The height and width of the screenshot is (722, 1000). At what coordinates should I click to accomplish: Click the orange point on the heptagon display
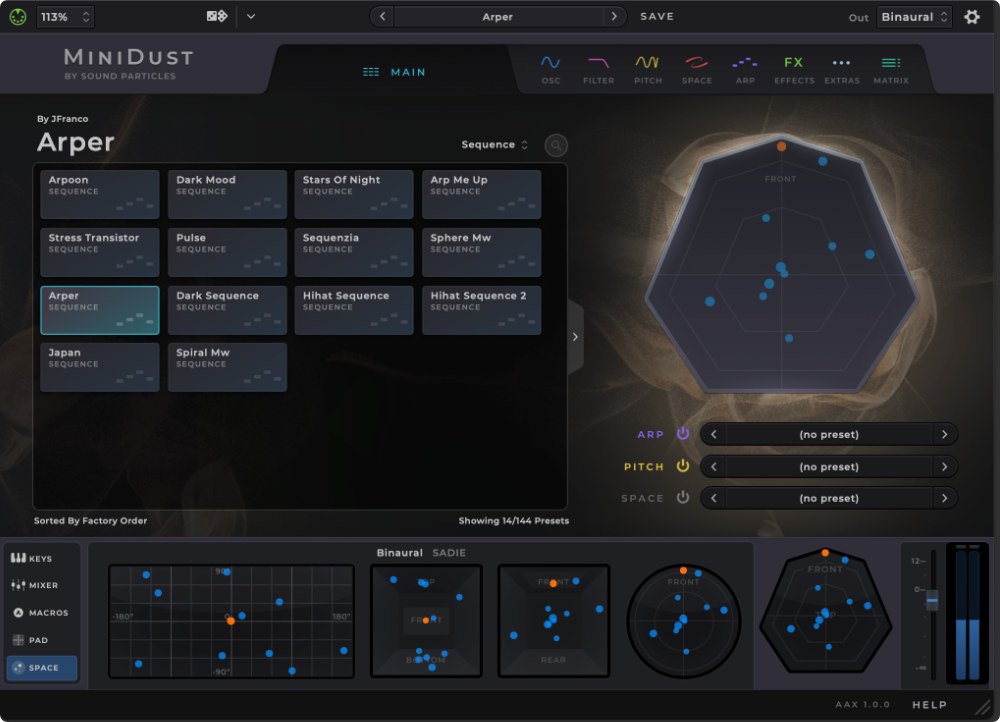coord(781,146)
